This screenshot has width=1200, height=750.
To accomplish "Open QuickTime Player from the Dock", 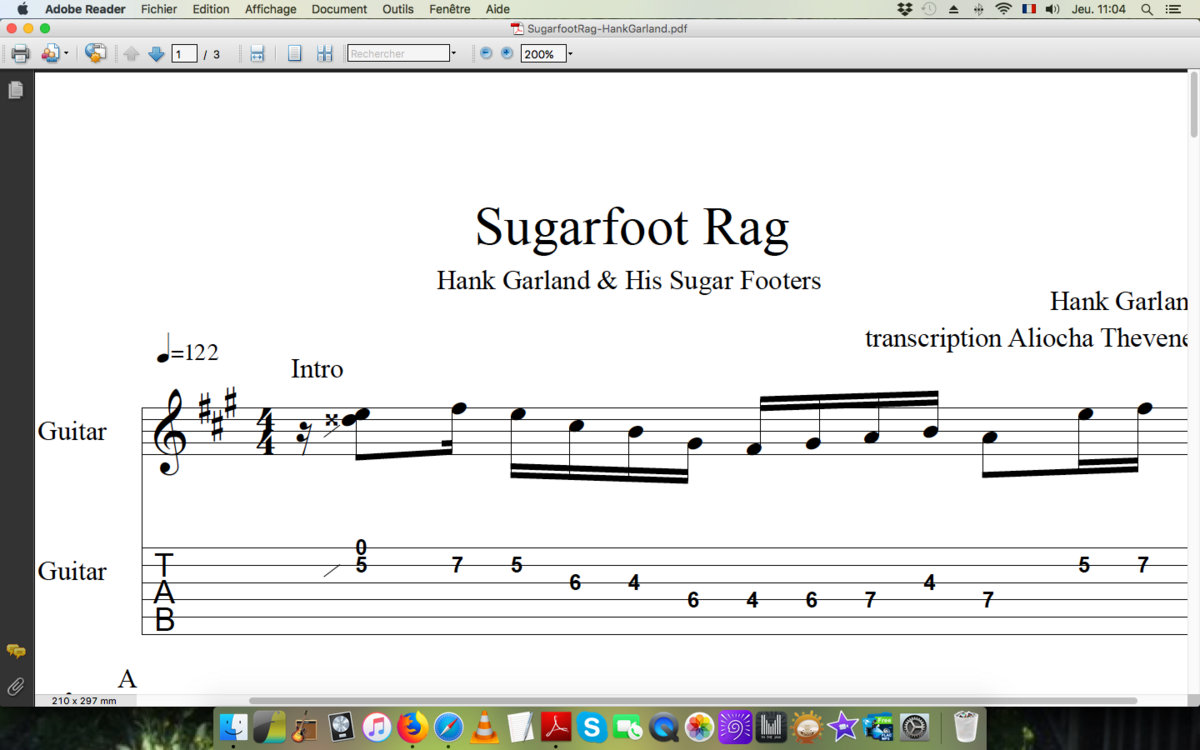I will 663,726.
